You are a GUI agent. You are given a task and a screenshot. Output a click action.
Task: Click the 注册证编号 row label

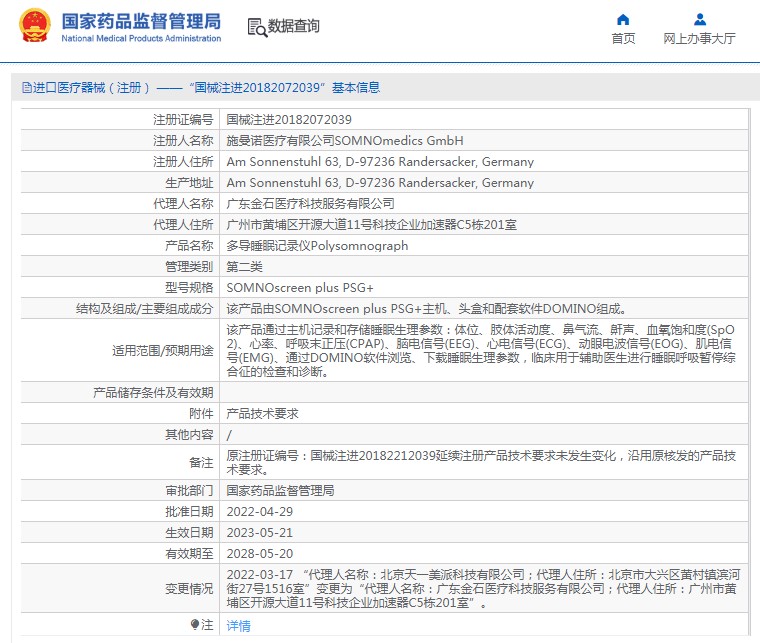click(x=183, y=120)
